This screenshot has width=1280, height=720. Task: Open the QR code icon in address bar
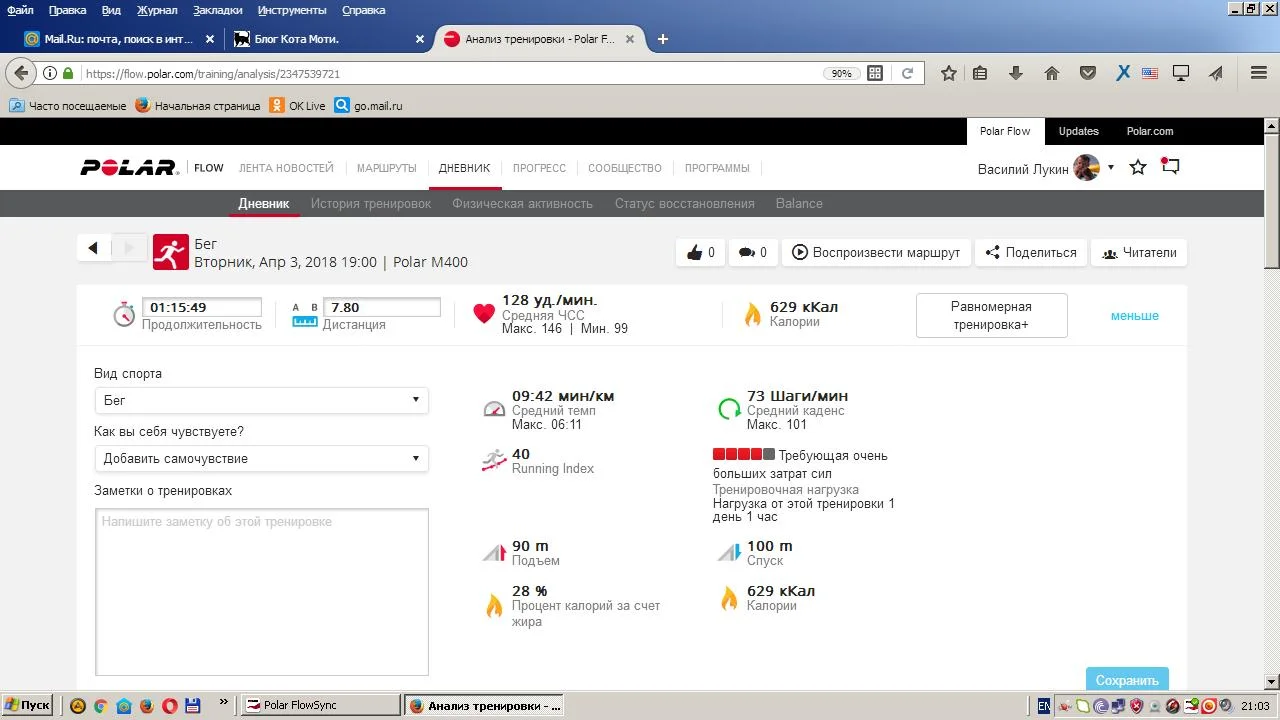(x=875, y=73)
